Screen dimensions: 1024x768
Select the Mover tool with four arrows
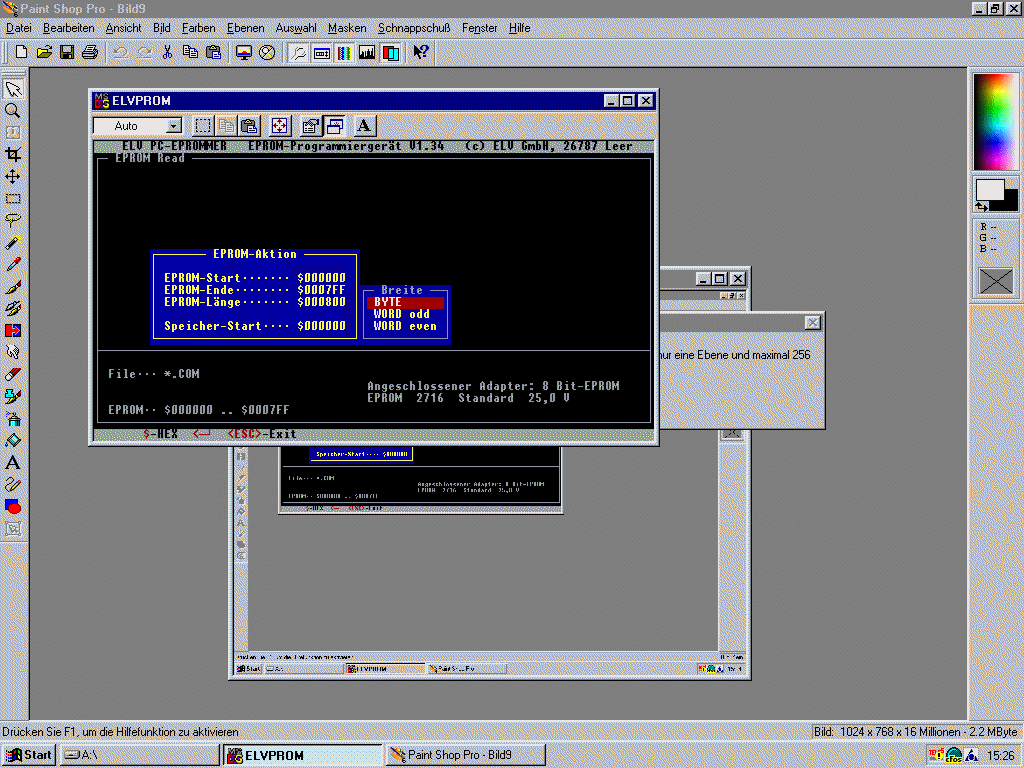13,176
